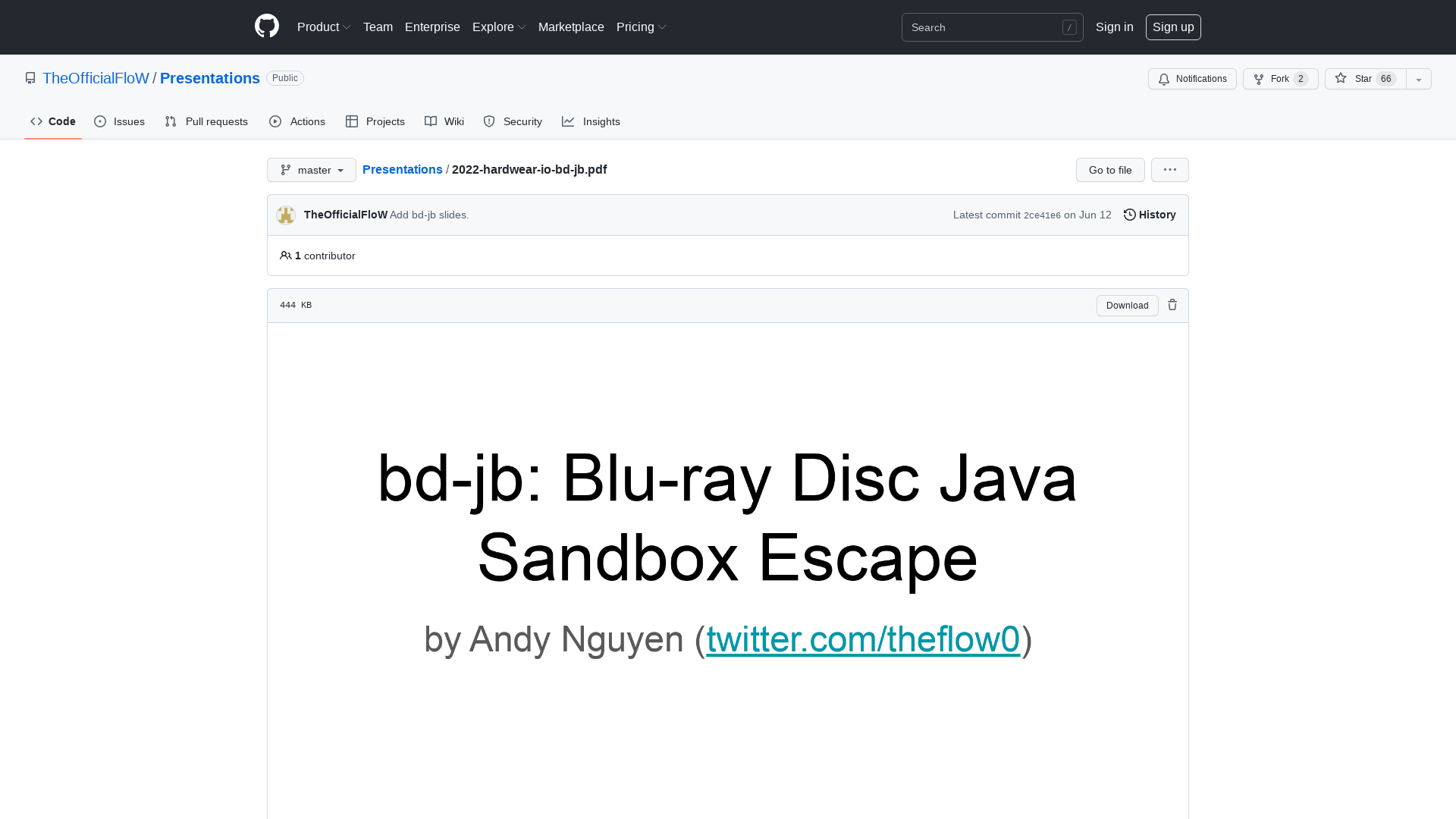The image size is (1456, 819).
Task: Open the master branch selector
Action: click(311, 170)
